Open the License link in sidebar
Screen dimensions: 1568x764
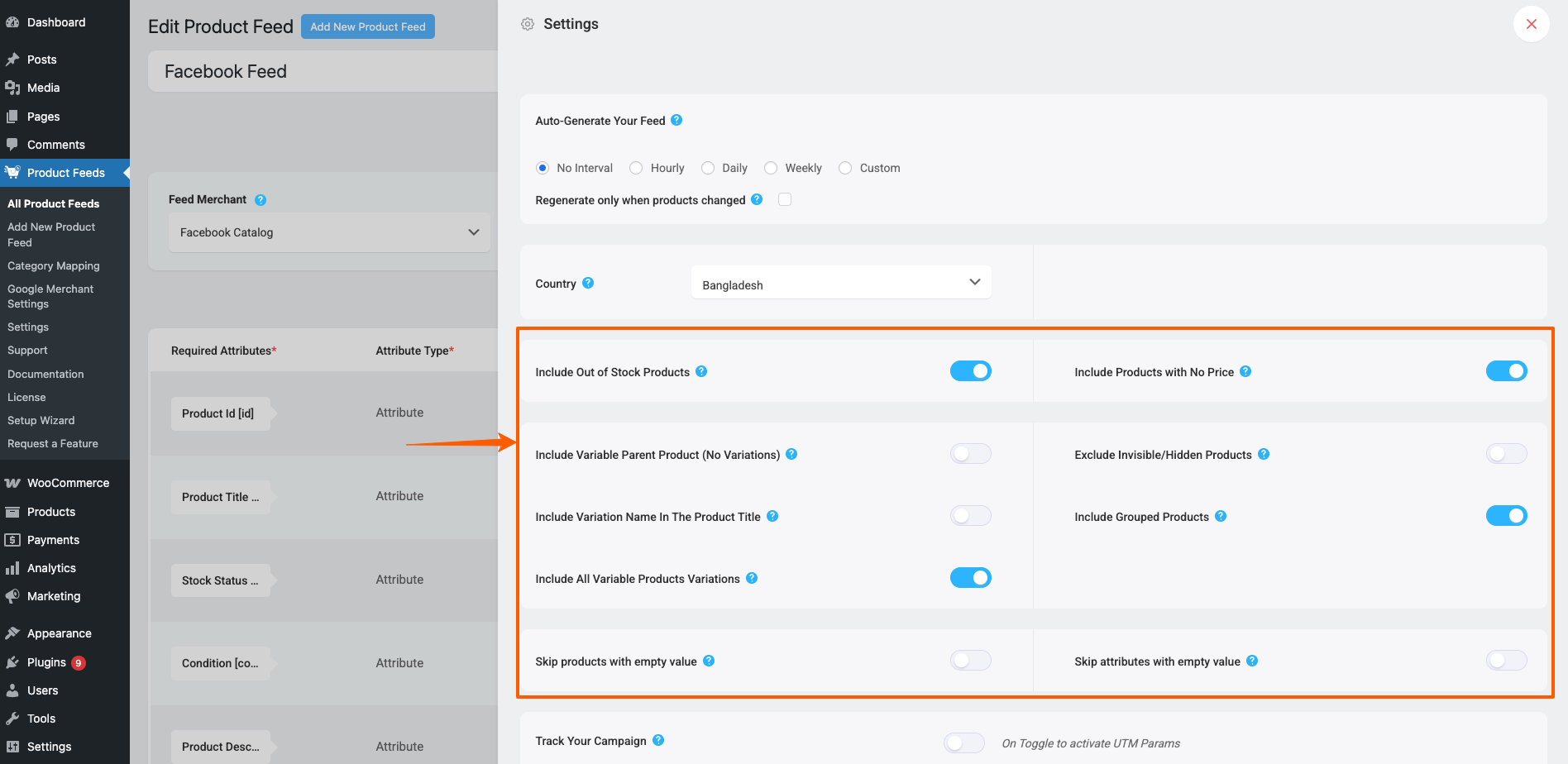coord(26,398)
